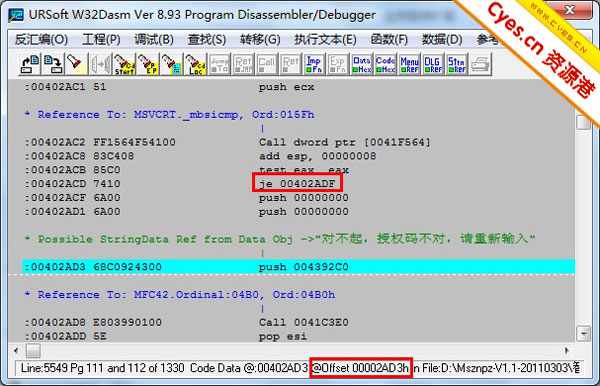Open the 反汇编(O) menu

41,39
